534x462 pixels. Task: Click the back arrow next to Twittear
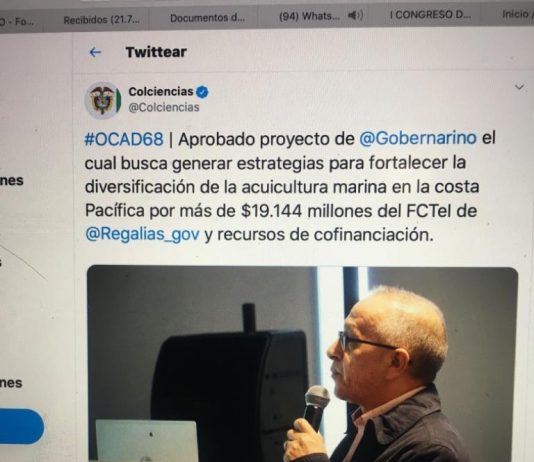pyautogui.click(x=95, y=52)
